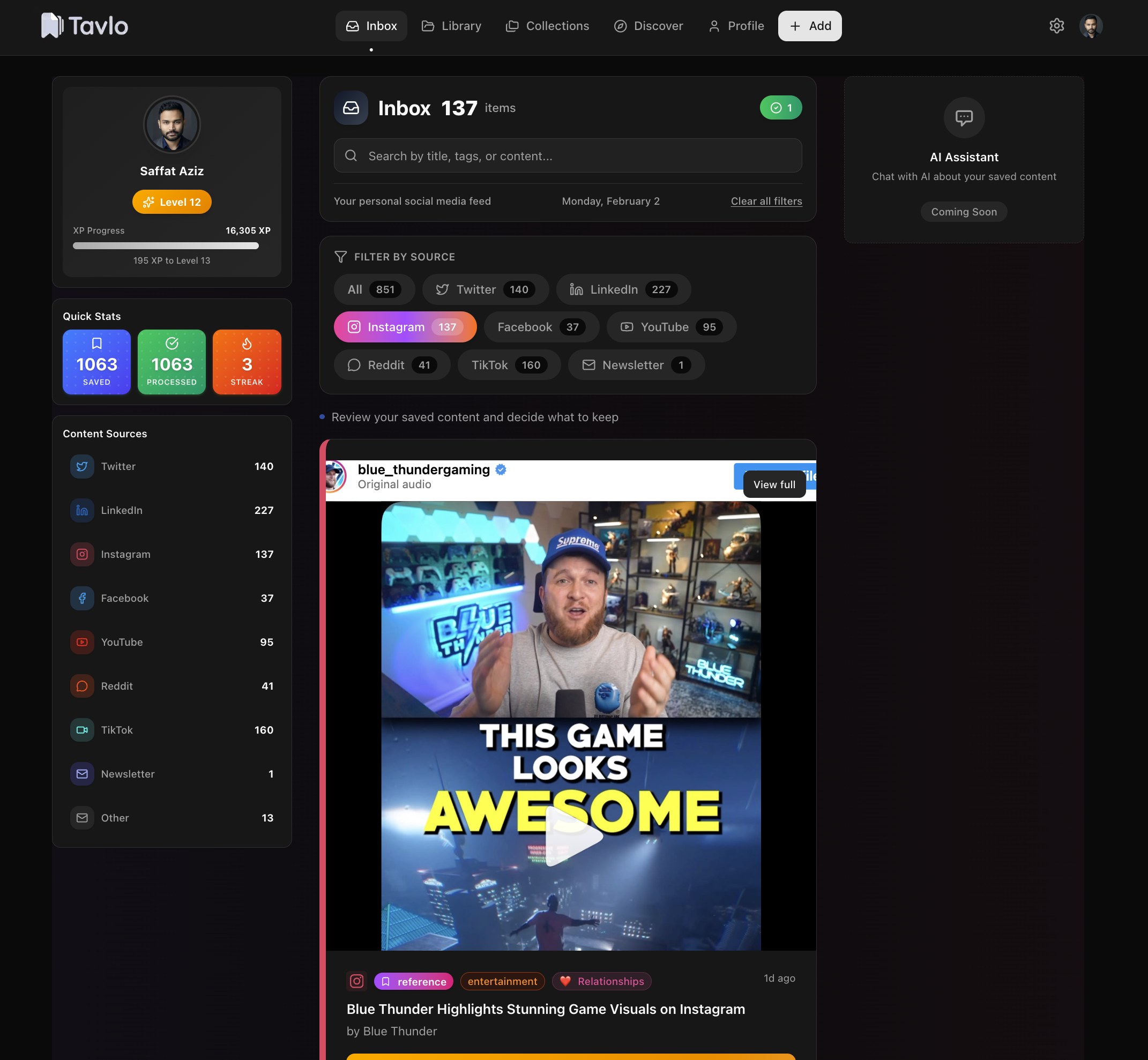
Task: Click Clear all filters link
Action: click(x=766, y=201)
